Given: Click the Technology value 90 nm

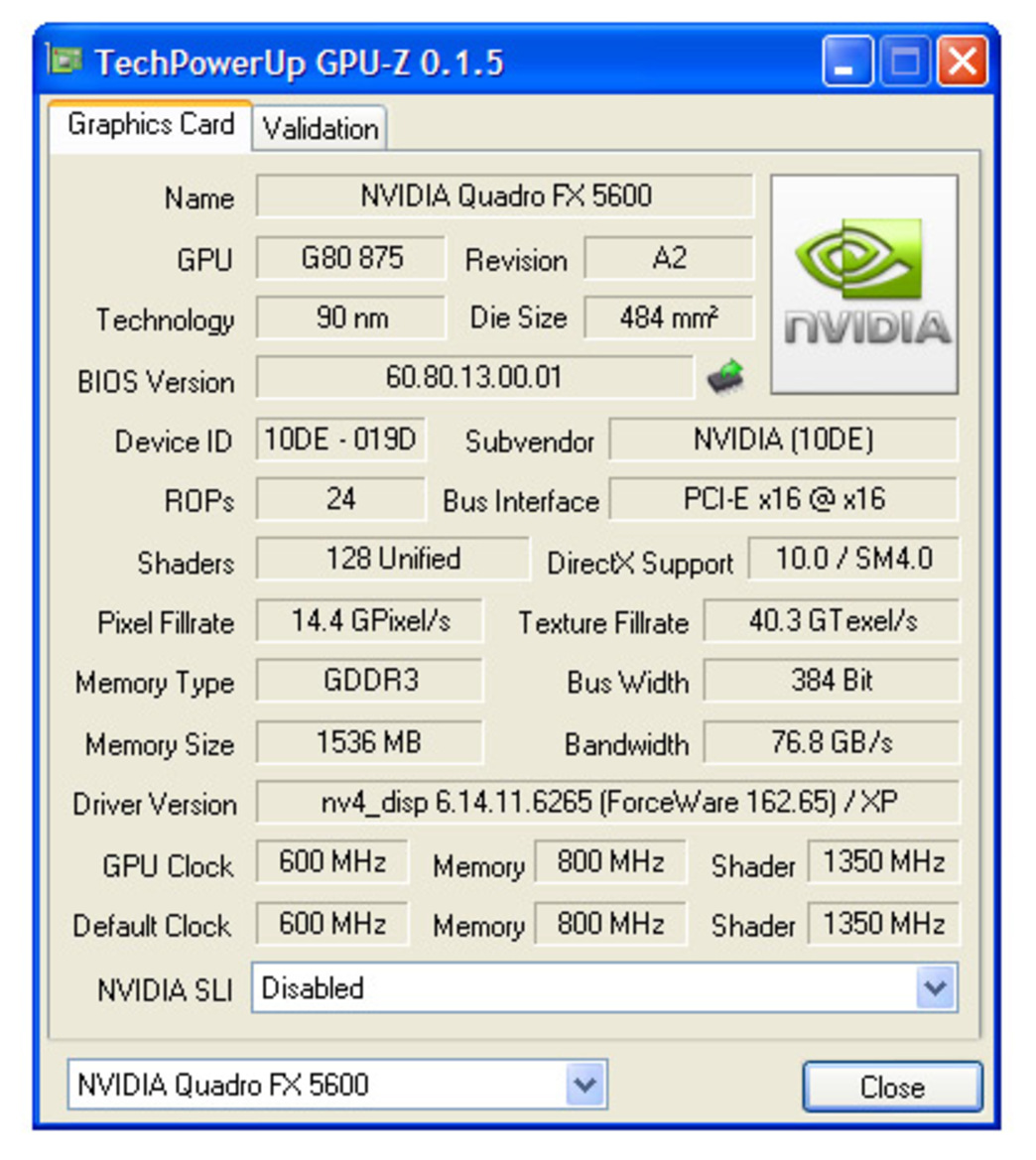Looking at the screenshot, I should [x=350, y=319].
